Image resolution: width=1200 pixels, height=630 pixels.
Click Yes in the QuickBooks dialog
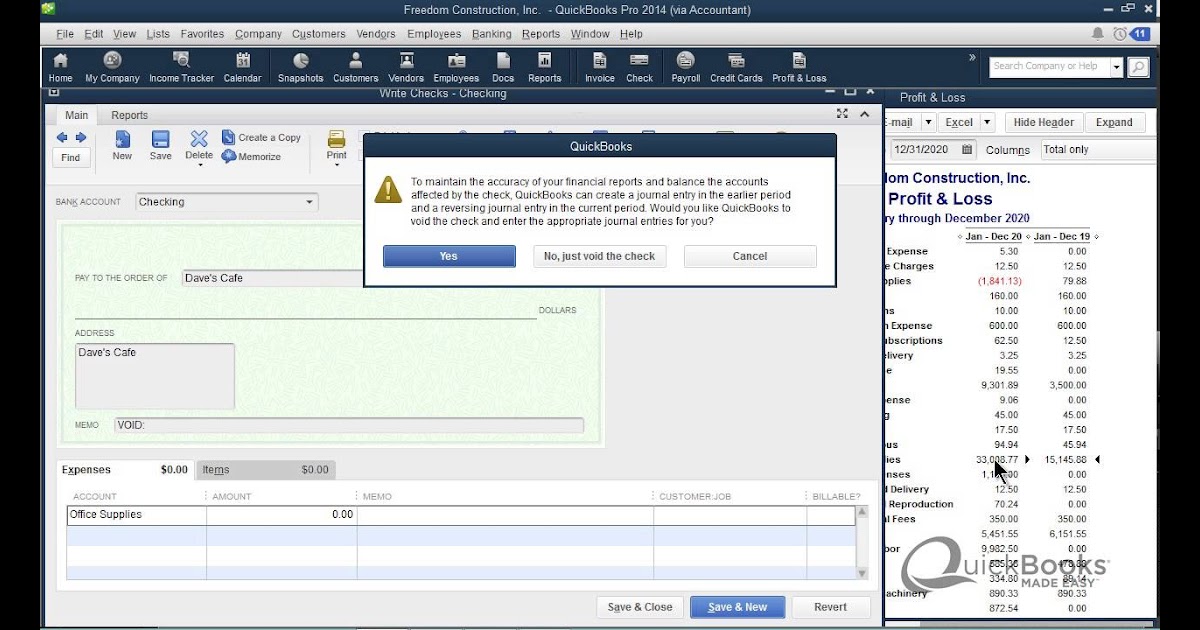coord(449,256)
